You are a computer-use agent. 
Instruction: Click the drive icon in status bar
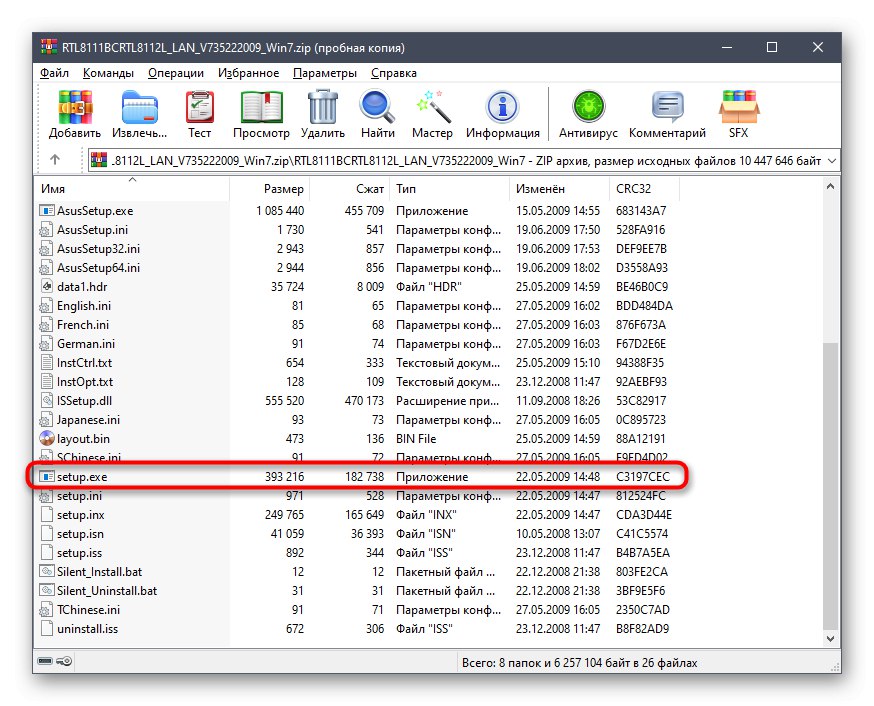point(45,661)
